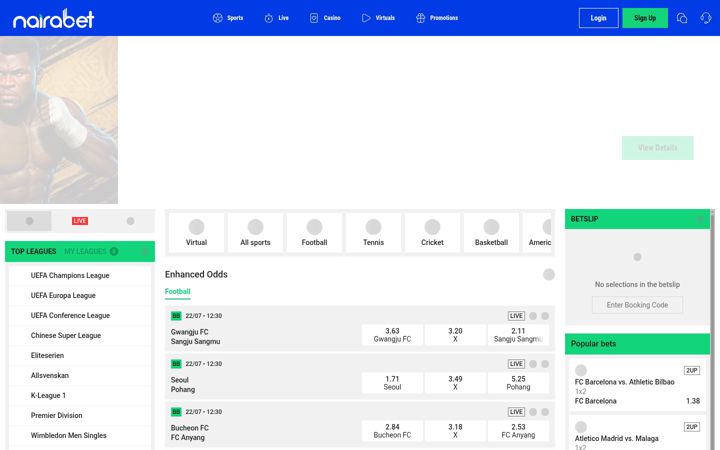Select the Football sport tile
This screenshot has width=720, height=450.
coord(315,232)
